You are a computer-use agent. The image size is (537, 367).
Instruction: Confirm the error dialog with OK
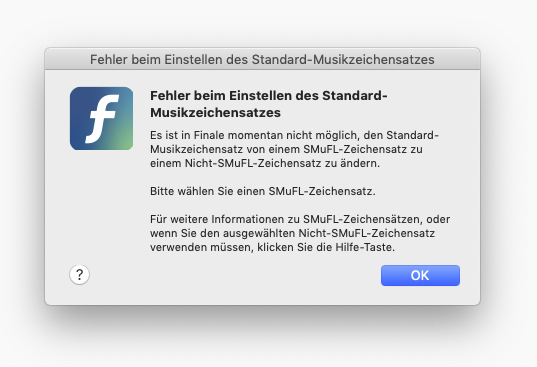click(x=420, y=275)
